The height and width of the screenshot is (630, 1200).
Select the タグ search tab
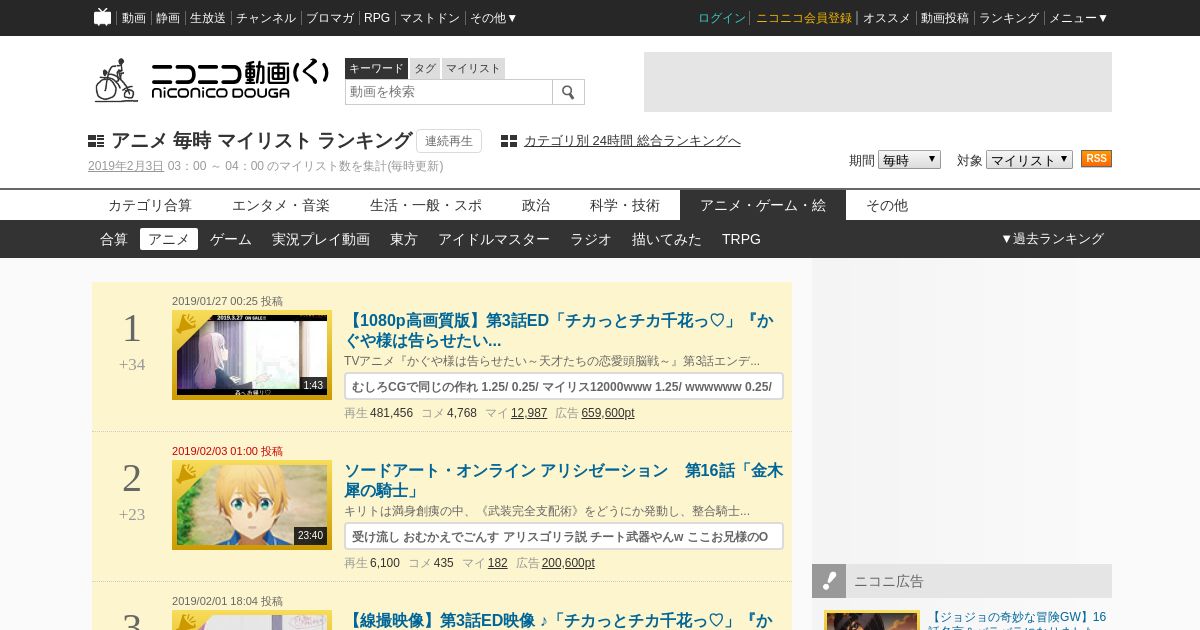pos(425,68)
